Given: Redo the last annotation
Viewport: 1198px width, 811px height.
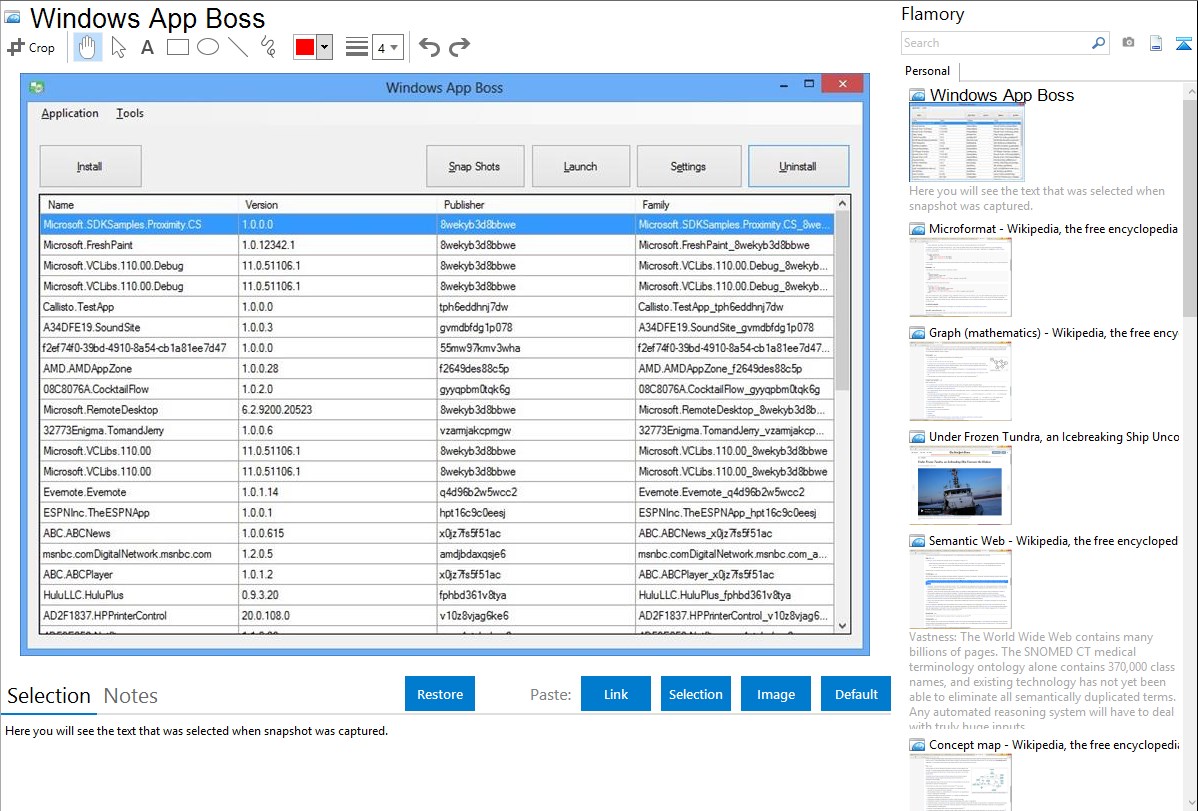Looking at the screenshot, I should [459, 47].
